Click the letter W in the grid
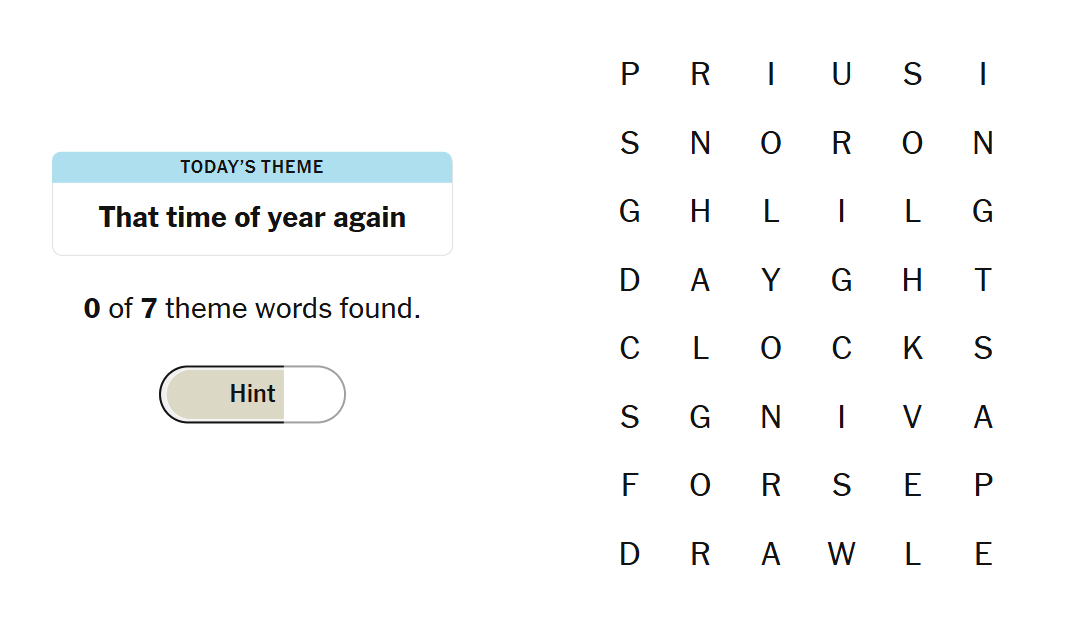This screenshot has height=634, width=1067. tap(841, 554)
